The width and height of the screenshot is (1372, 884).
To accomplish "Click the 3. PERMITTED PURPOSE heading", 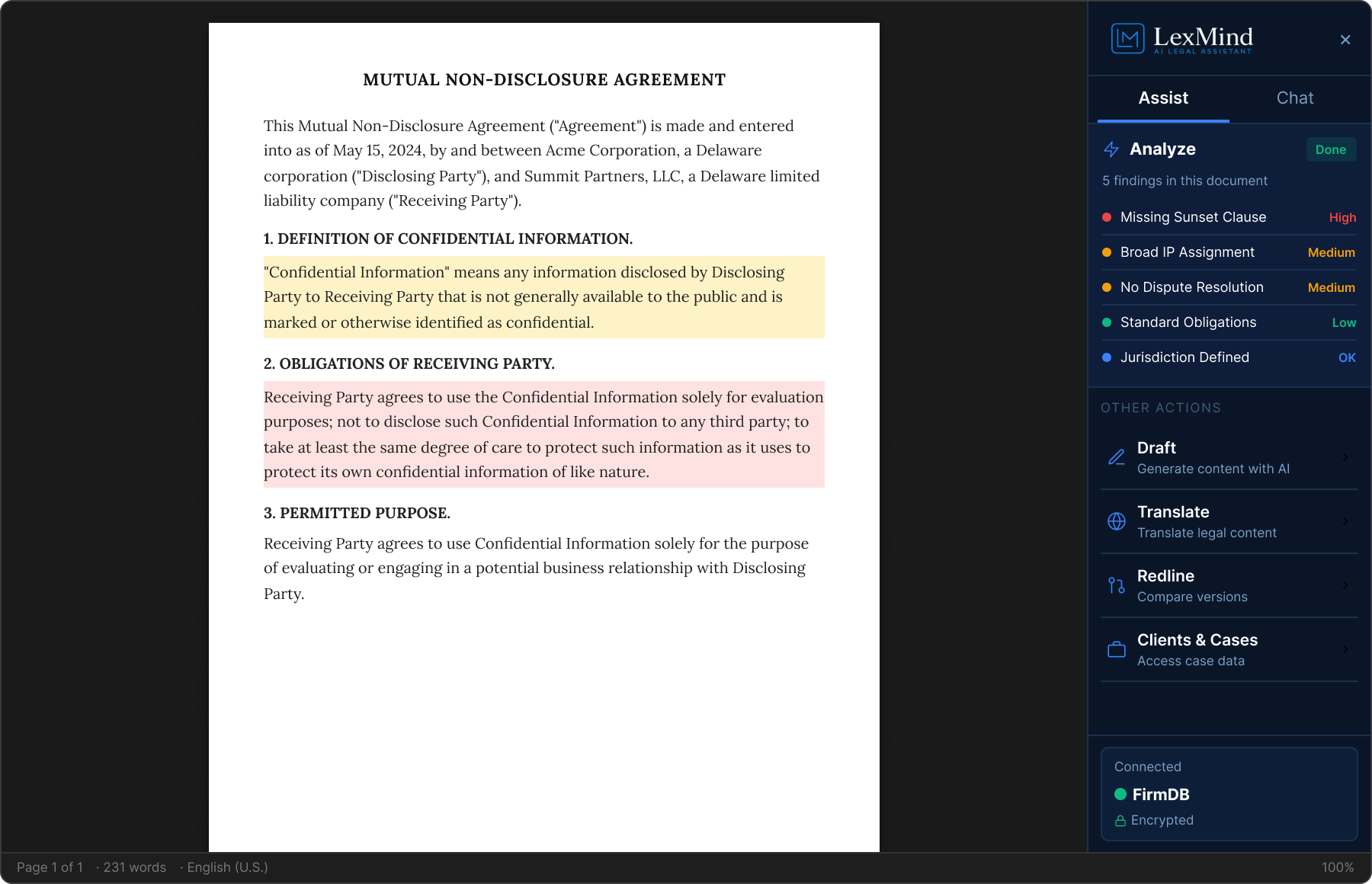I will 357,513.
